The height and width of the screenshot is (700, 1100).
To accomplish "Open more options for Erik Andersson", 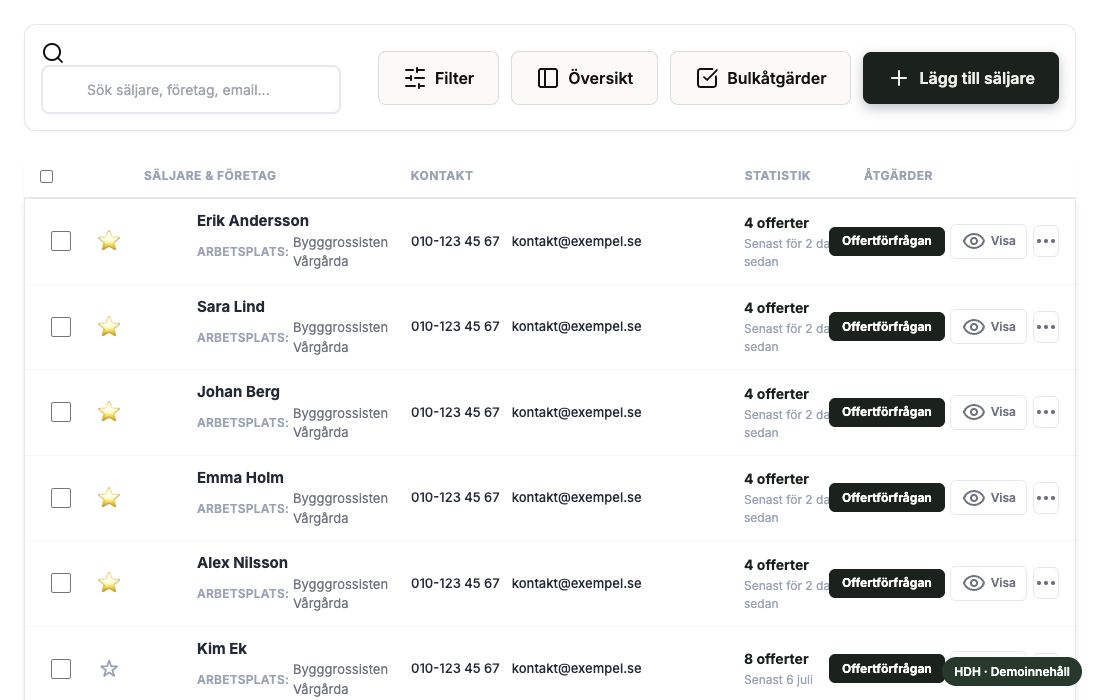I will click(1045, 241).
